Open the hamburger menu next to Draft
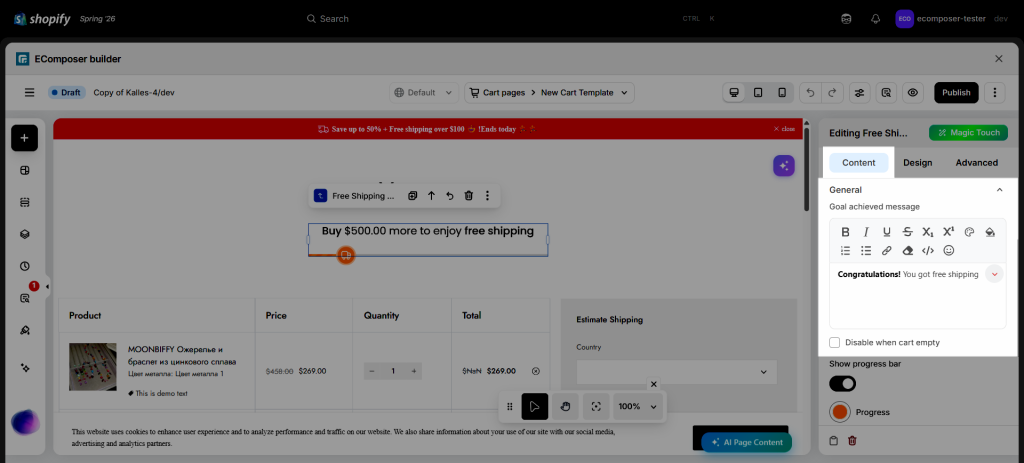The height and width of the screenshot is (463, 1024). pyautogui.click(x=29, y=93)
